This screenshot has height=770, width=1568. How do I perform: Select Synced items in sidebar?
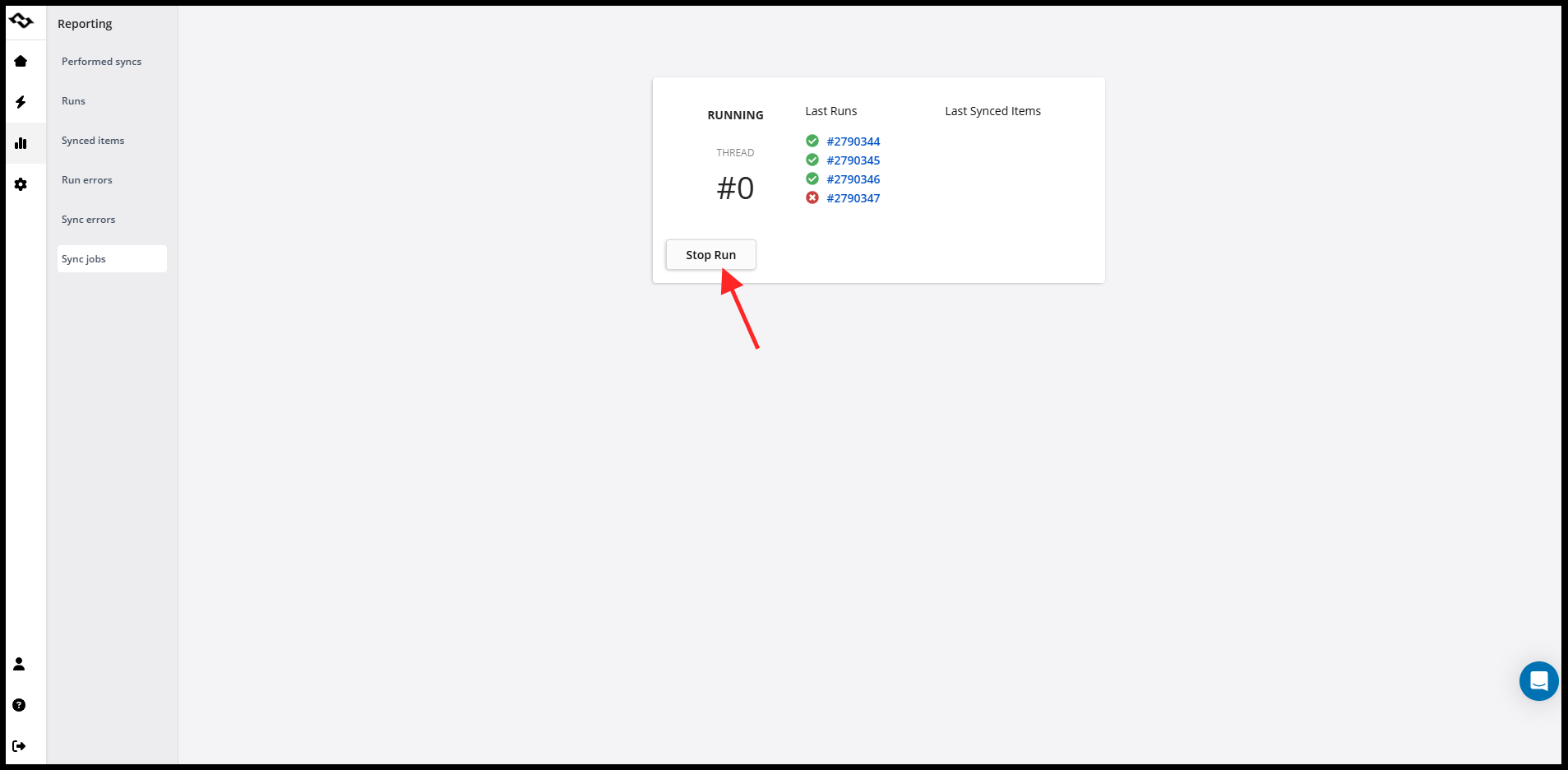[x=93, y=141]
